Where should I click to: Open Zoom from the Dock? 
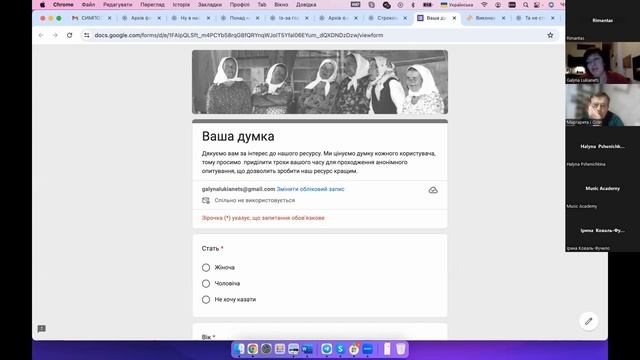368,349
